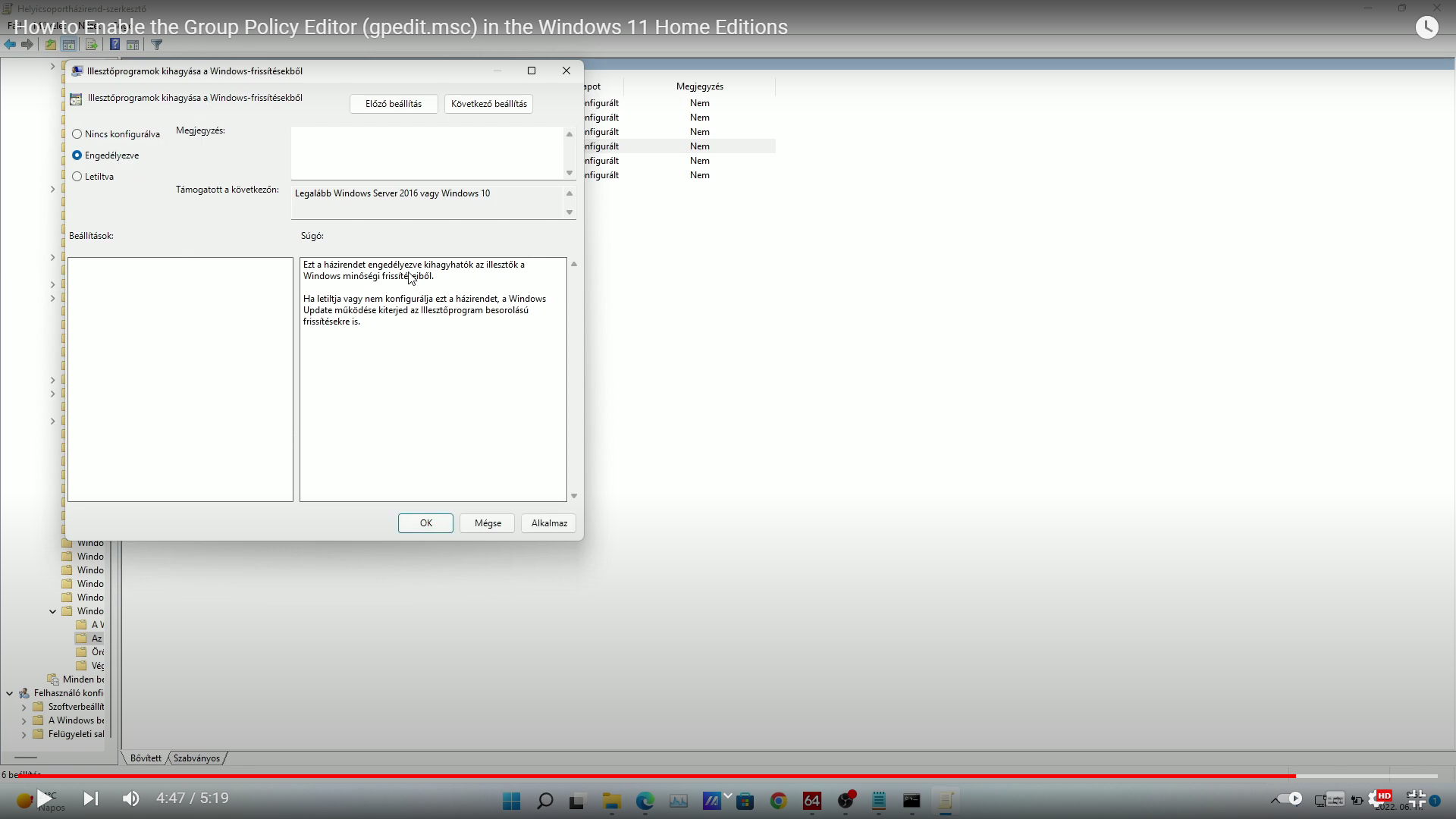Screen dimensions: 1456x819
Task: Open Windows Start button on taskbar
Action: coord(512,801)
